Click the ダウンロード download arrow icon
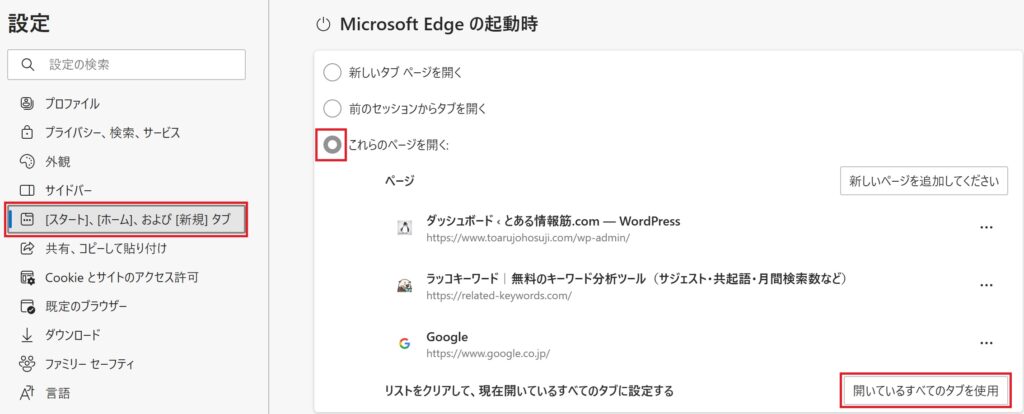The height and width of the screenshot is (414, 1024). click(27, 335)
